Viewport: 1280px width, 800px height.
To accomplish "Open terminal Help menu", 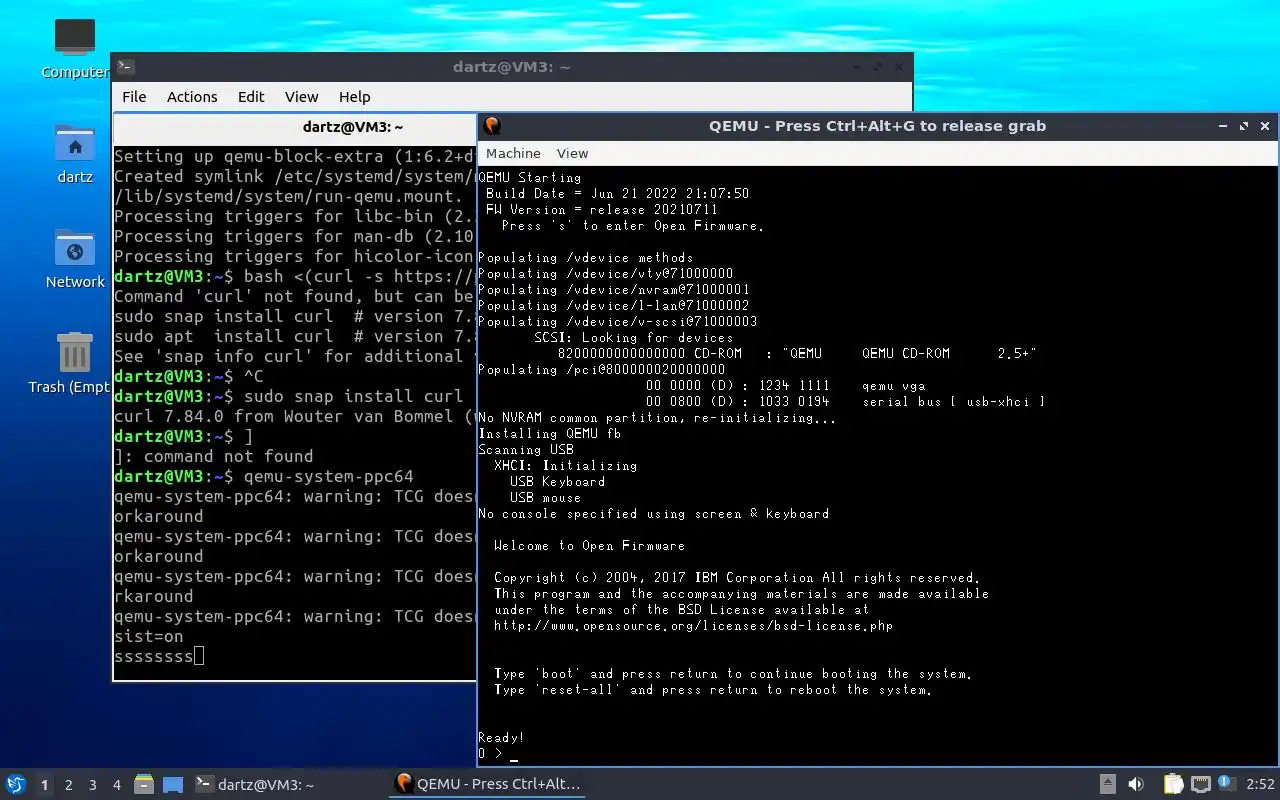I will point(354,97).
